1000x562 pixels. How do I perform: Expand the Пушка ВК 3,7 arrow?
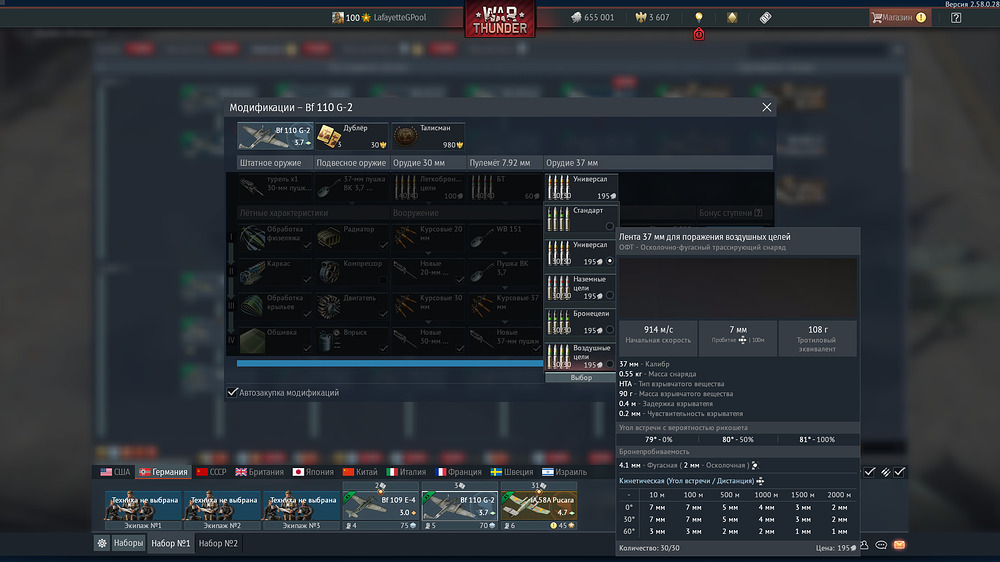coord(504,288)
